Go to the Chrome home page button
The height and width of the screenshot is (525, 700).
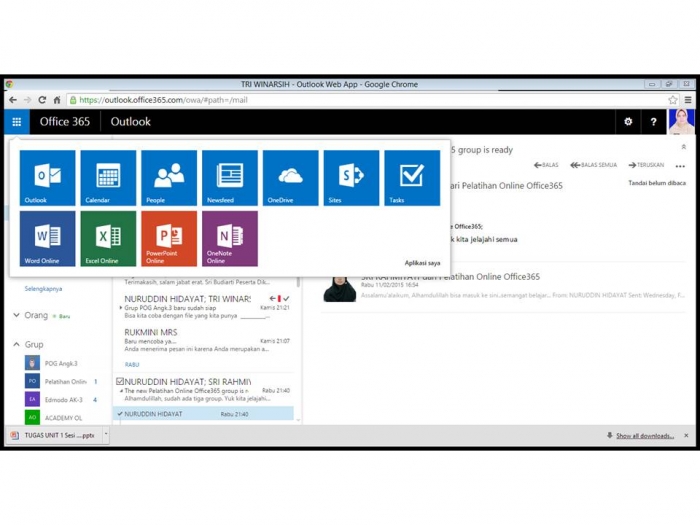[57, 100]
